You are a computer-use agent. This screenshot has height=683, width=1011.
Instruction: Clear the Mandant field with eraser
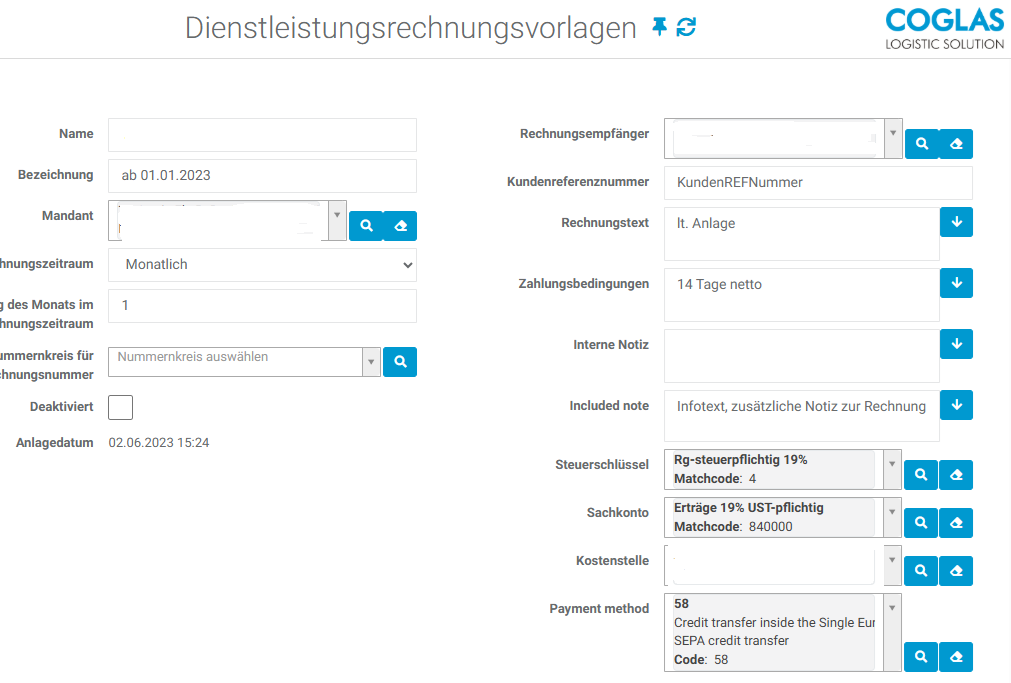pos(400,226)
